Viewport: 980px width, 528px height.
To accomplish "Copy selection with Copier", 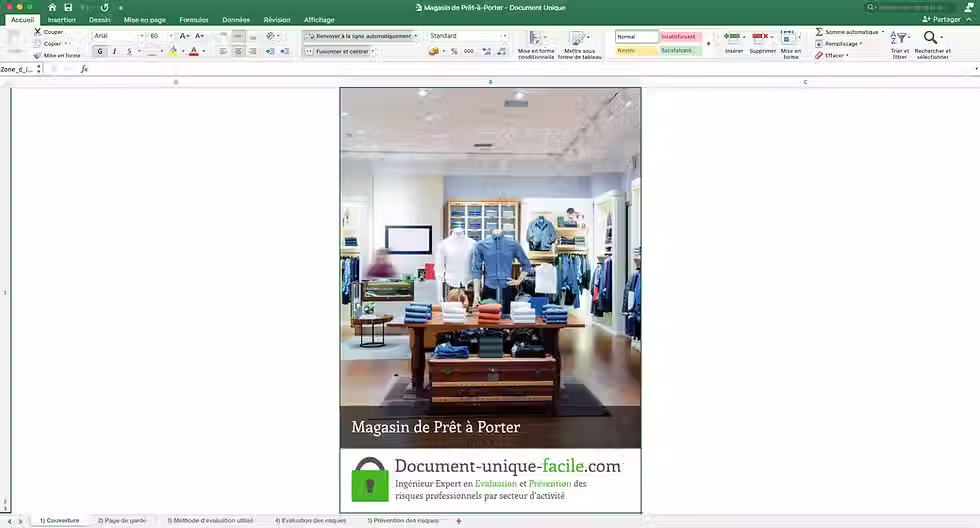I will [48, 44].
